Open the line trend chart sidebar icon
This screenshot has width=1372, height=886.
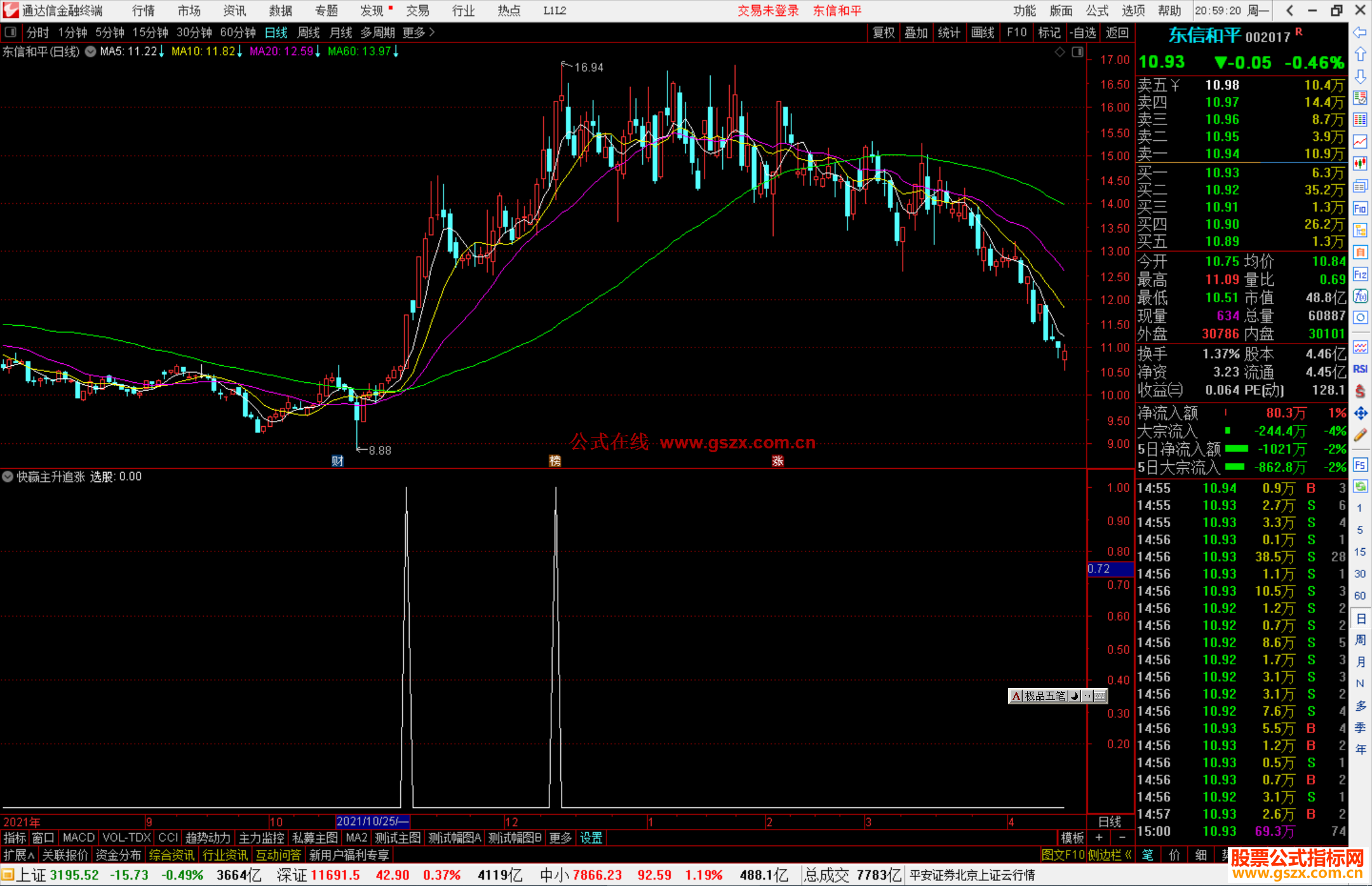pyautogui.click(x=1360, y=142)
